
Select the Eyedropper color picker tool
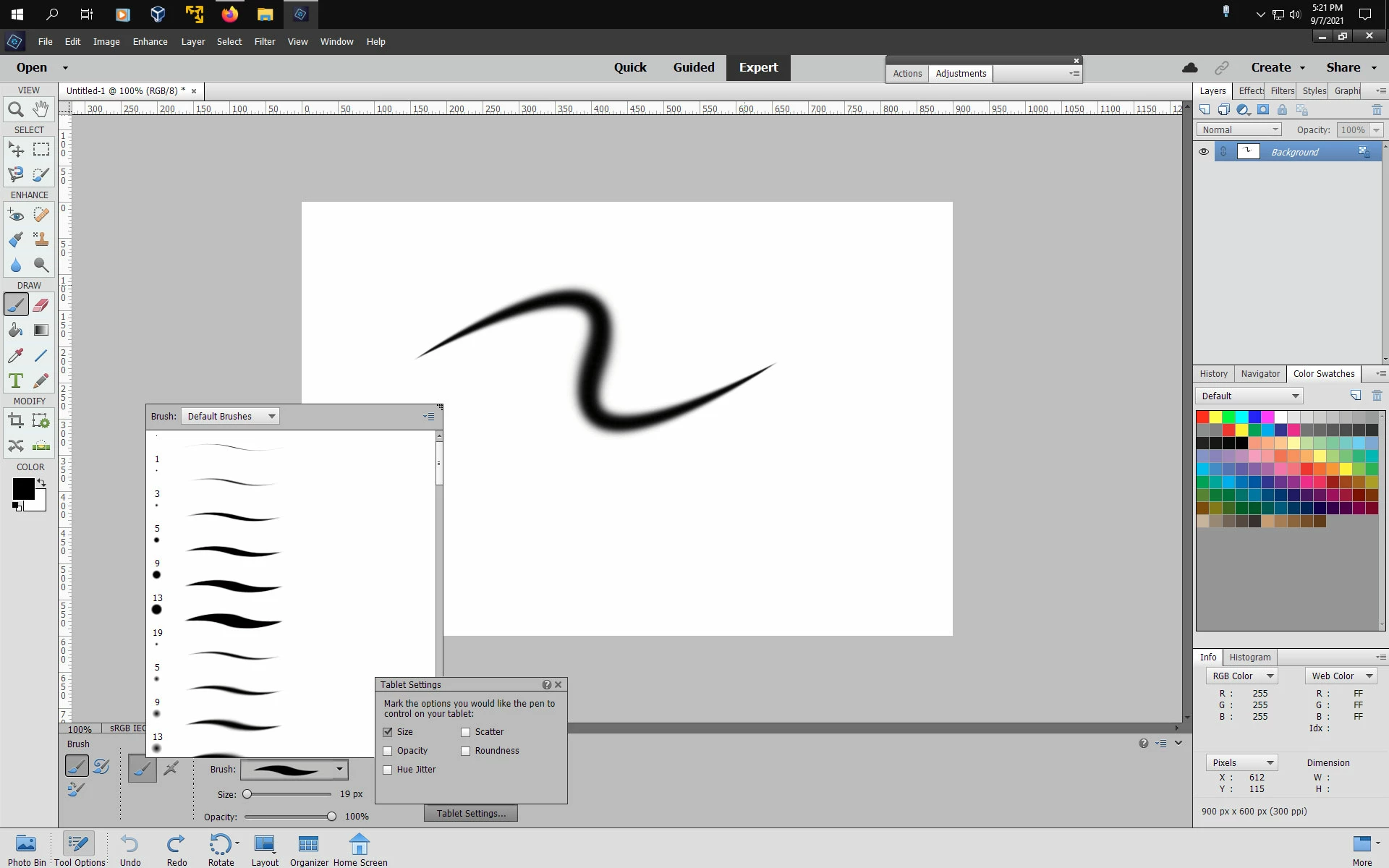(x=16, y=355)
